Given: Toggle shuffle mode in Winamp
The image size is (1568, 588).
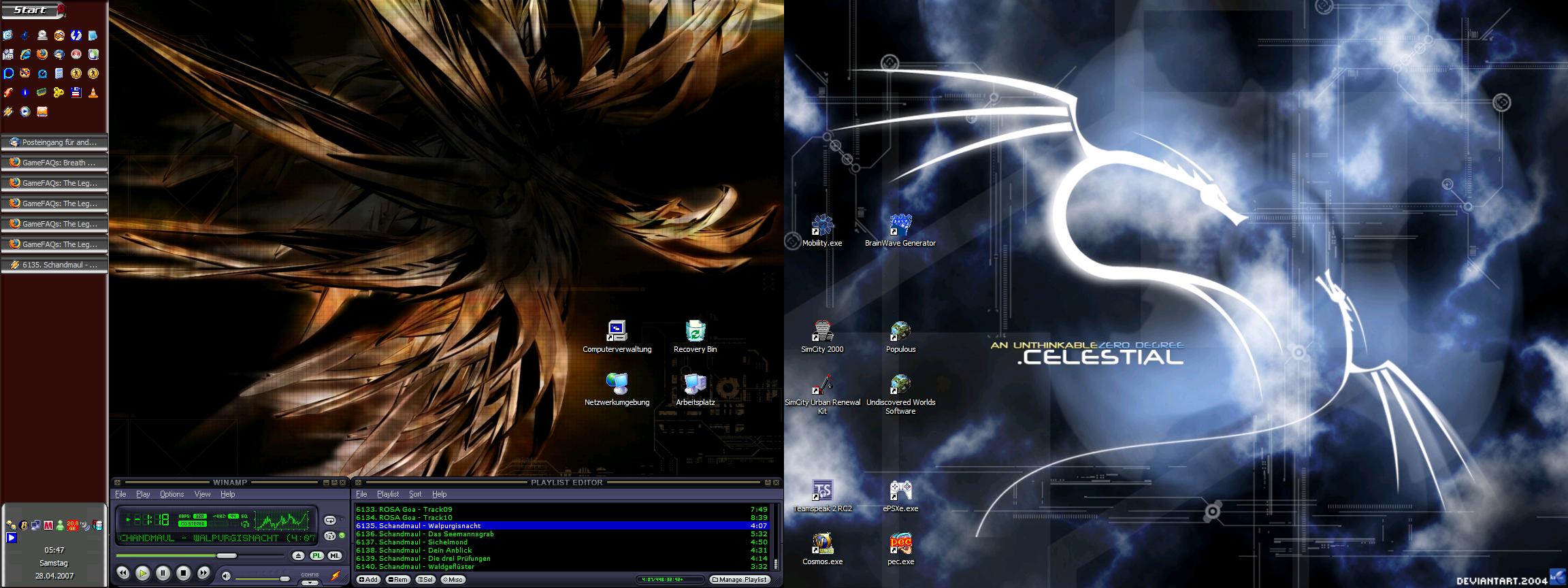Looking at the screenshot, I should [330, 536].
